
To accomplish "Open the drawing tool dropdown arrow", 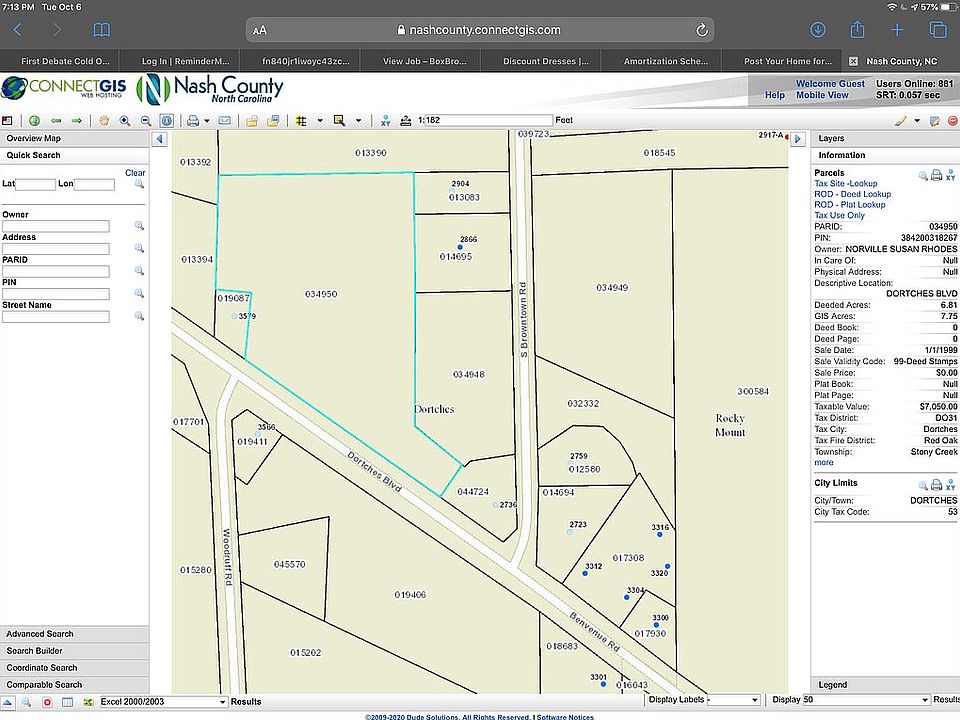I will [917, 121].
